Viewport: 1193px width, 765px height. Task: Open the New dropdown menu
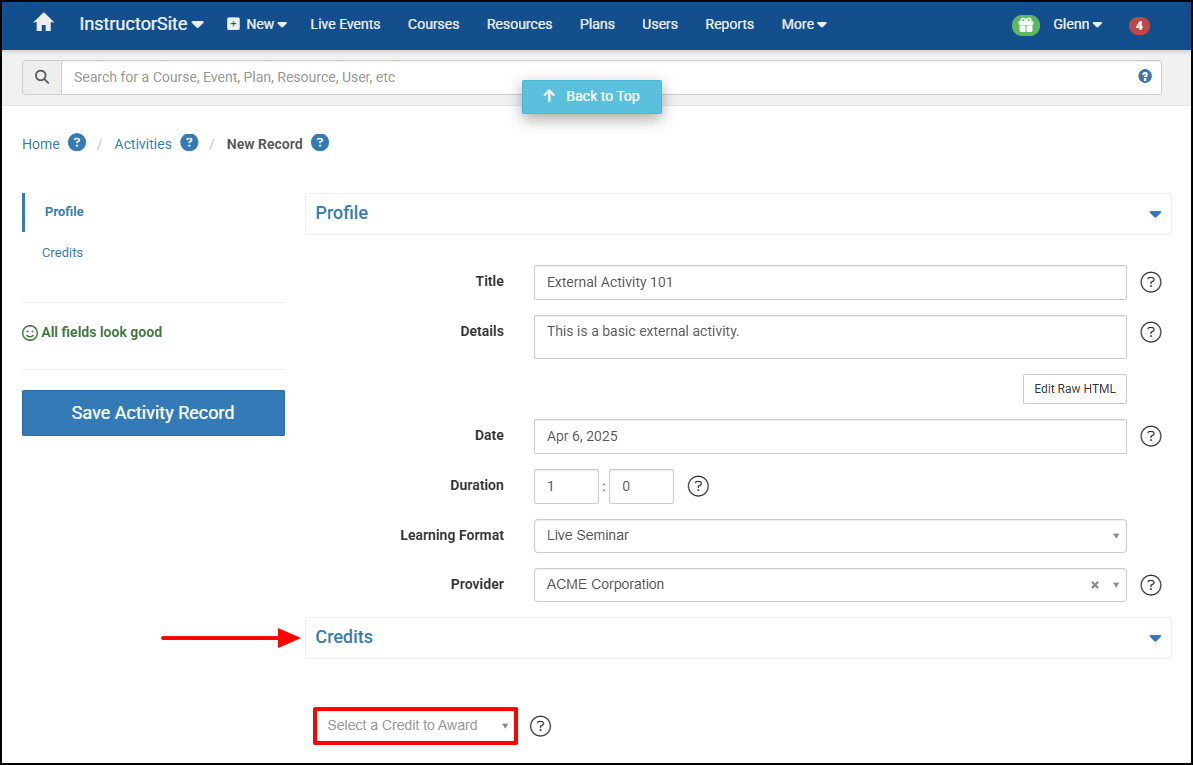click(257, 24)
